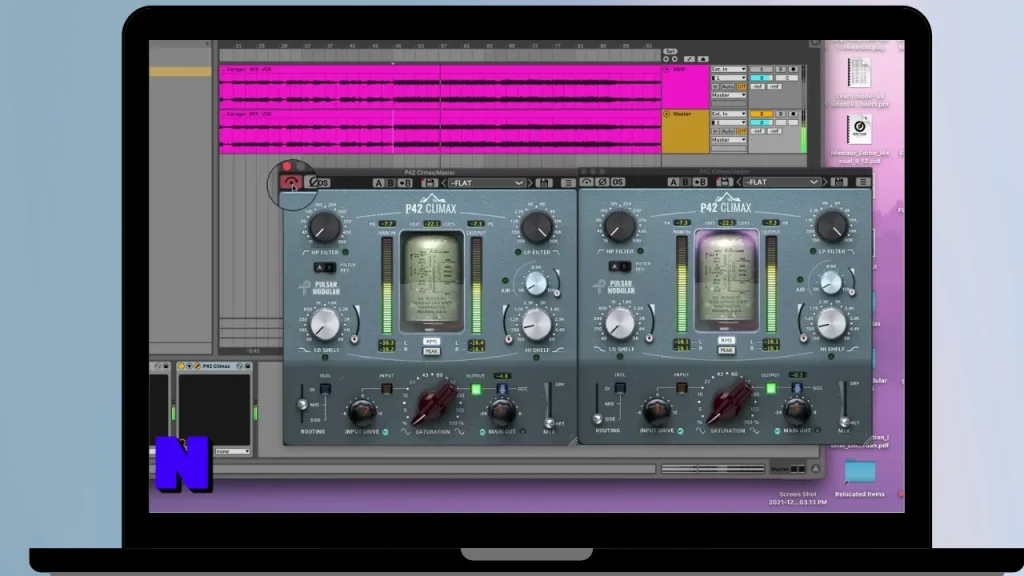Viewport: 1024px width, 576px height.
Task: Open the hamburger menu in left P42 Climax
Action: (568, 184)
